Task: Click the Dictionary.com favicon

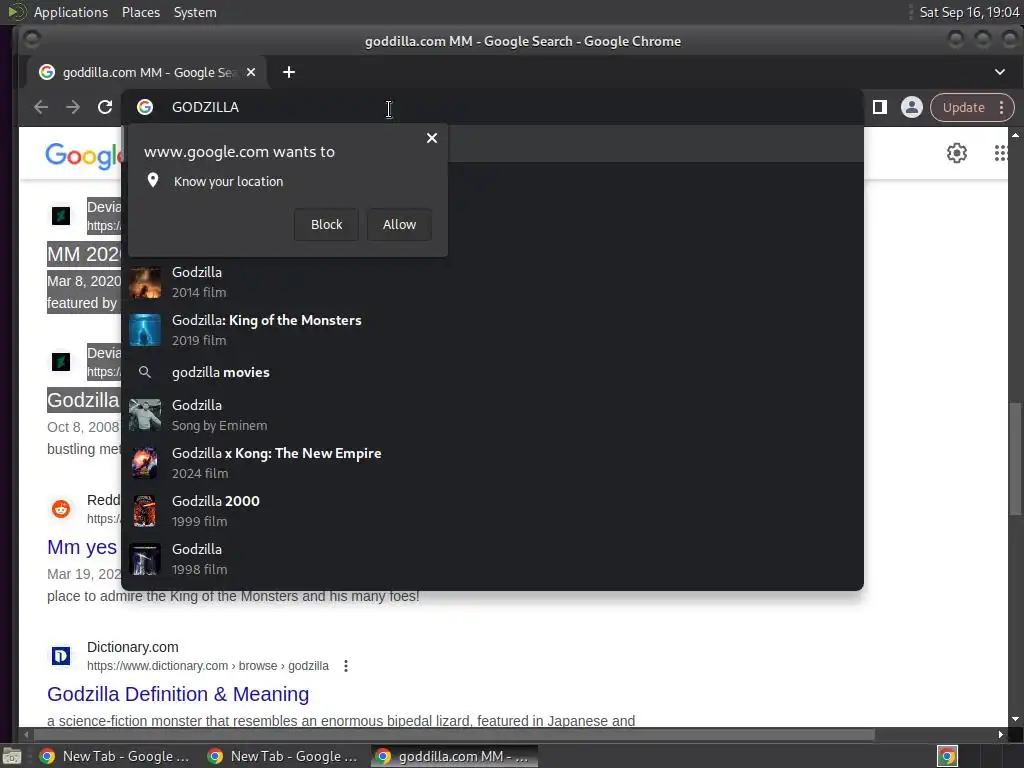Action: click(61, 655)
